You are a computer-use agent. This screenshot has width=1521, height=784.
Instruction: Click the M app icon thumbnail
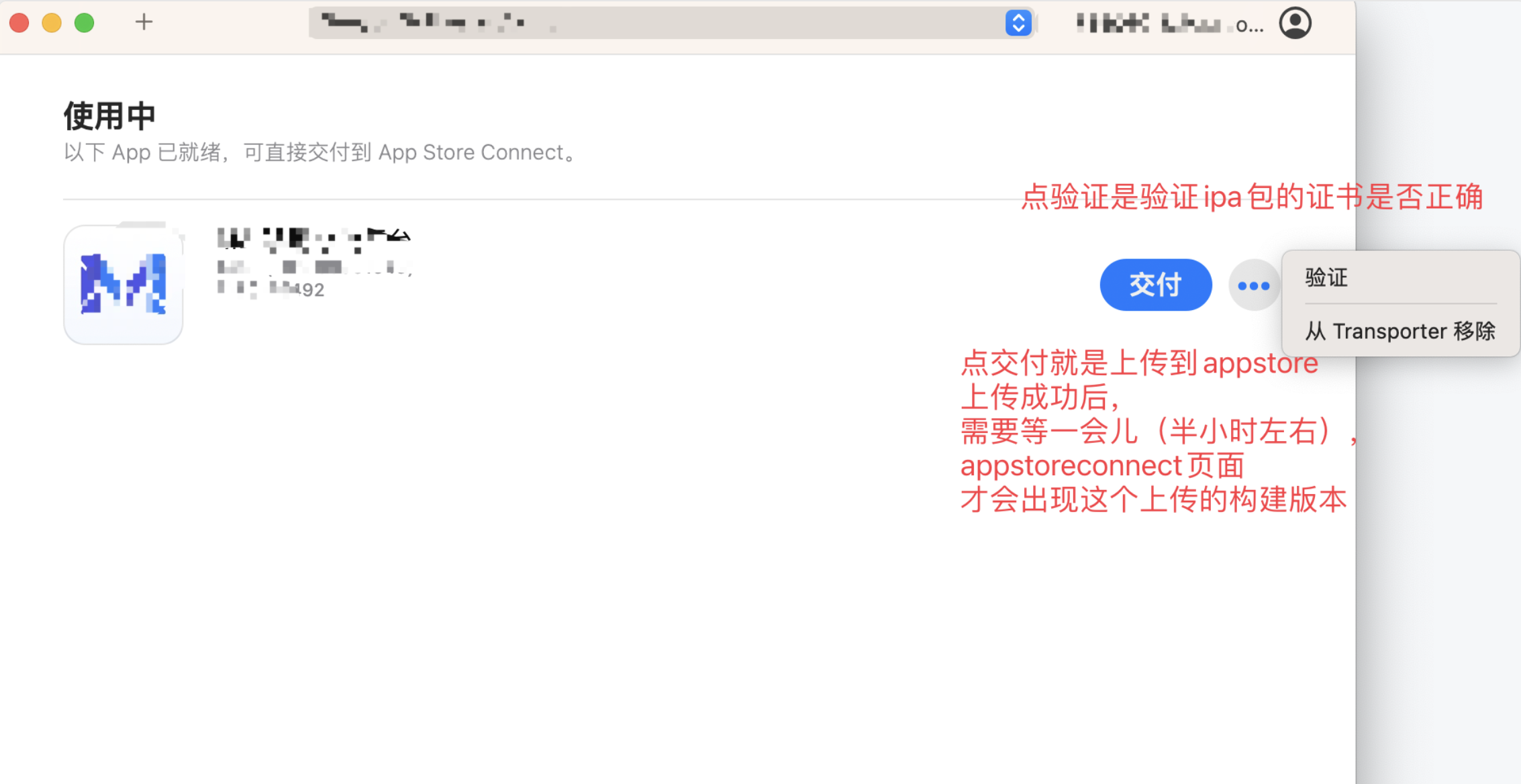pos(124,285)
